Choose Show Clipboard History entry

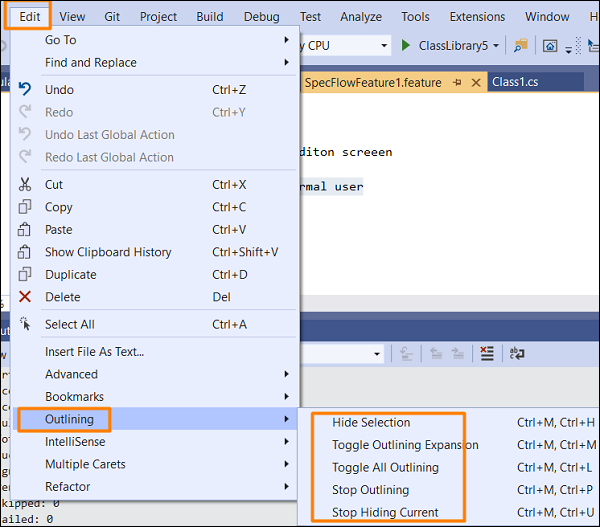coord(155,252)
